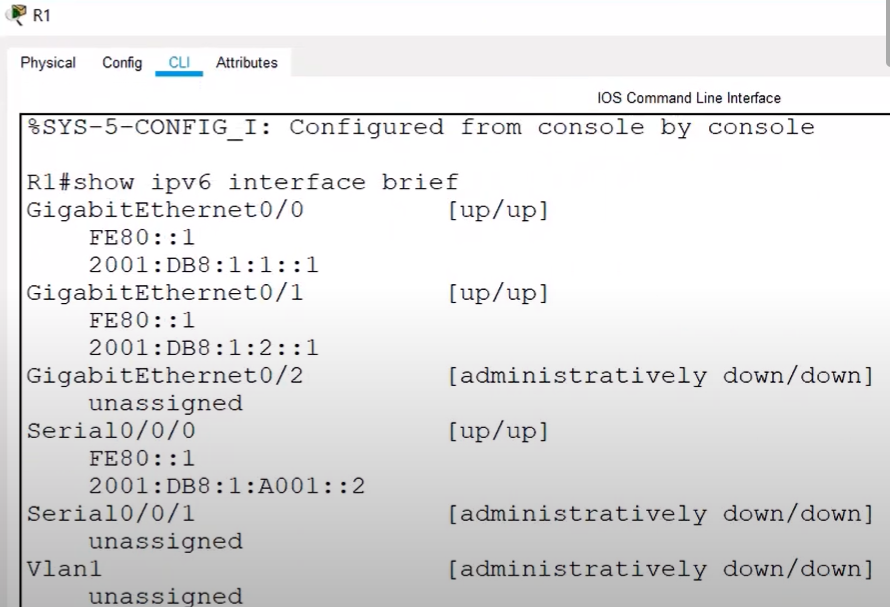Switch to the Physical tab
This screenshot has width=890, height=607.
[x=48, y=62]
